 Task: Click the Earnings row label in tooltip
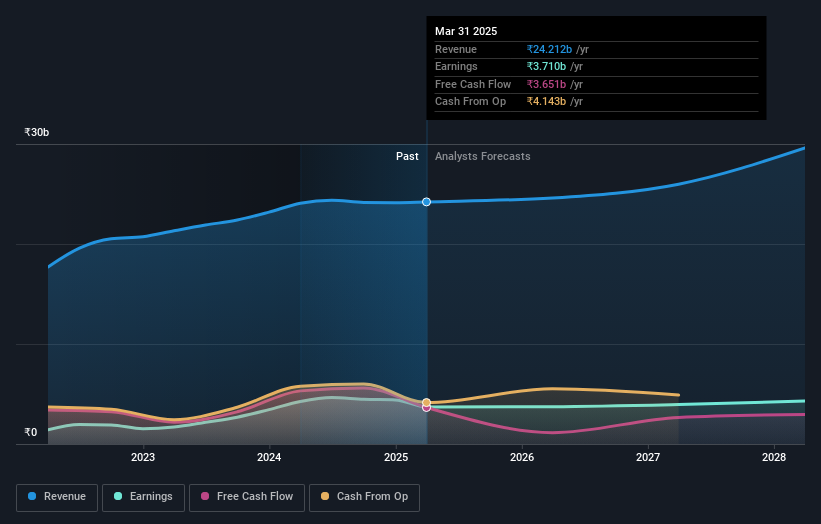456,66
